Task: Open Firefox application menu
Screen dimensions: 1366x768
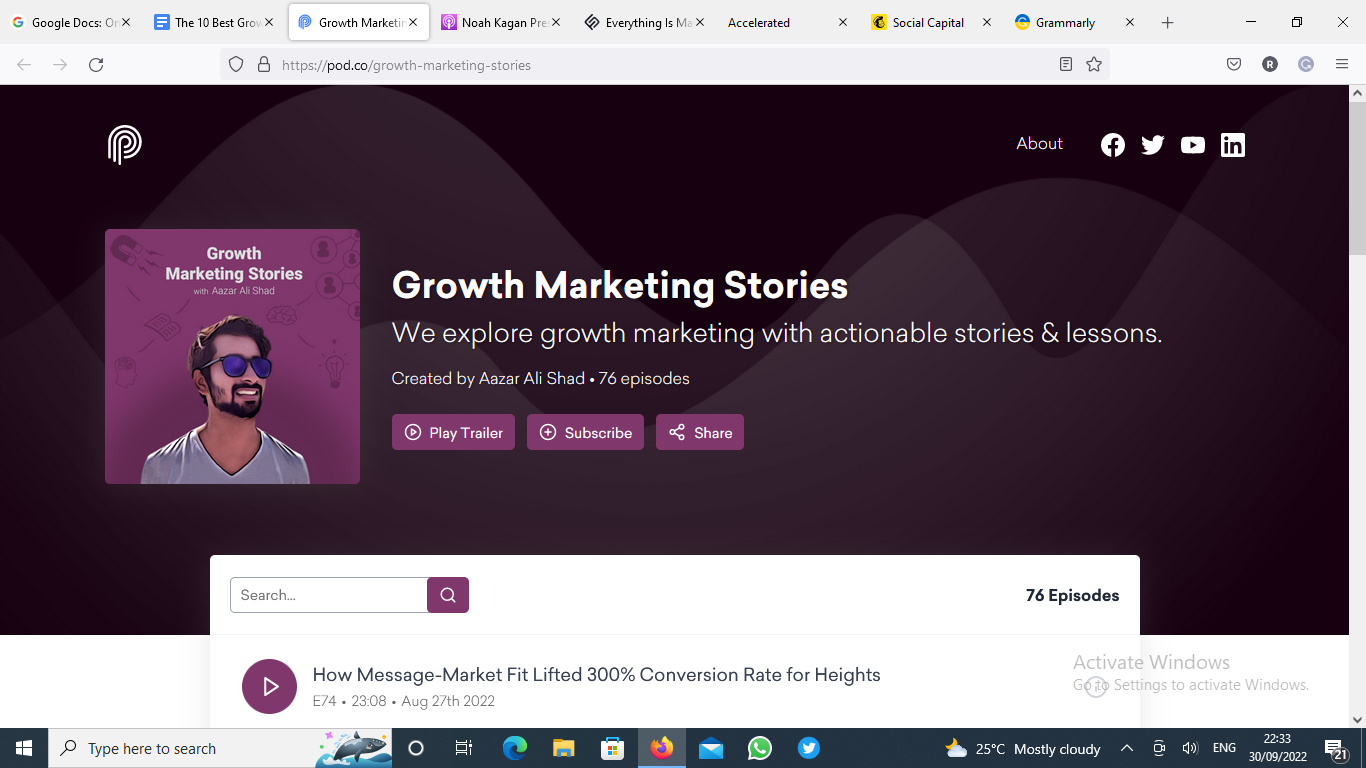Action: tap(1342, 65)
